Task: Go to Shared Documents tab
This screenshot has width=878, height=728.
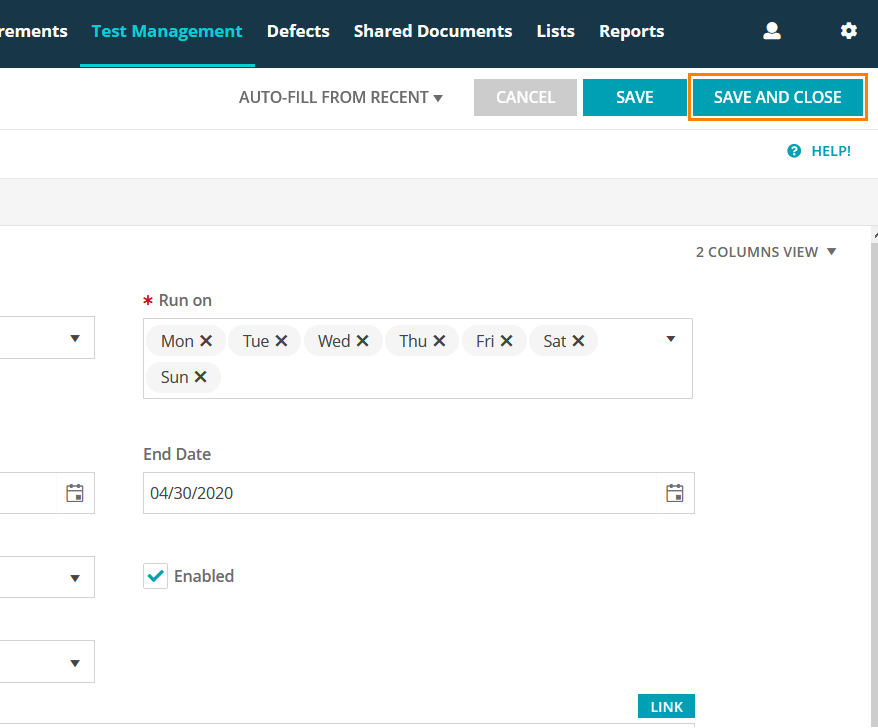Action: (432, 31)
